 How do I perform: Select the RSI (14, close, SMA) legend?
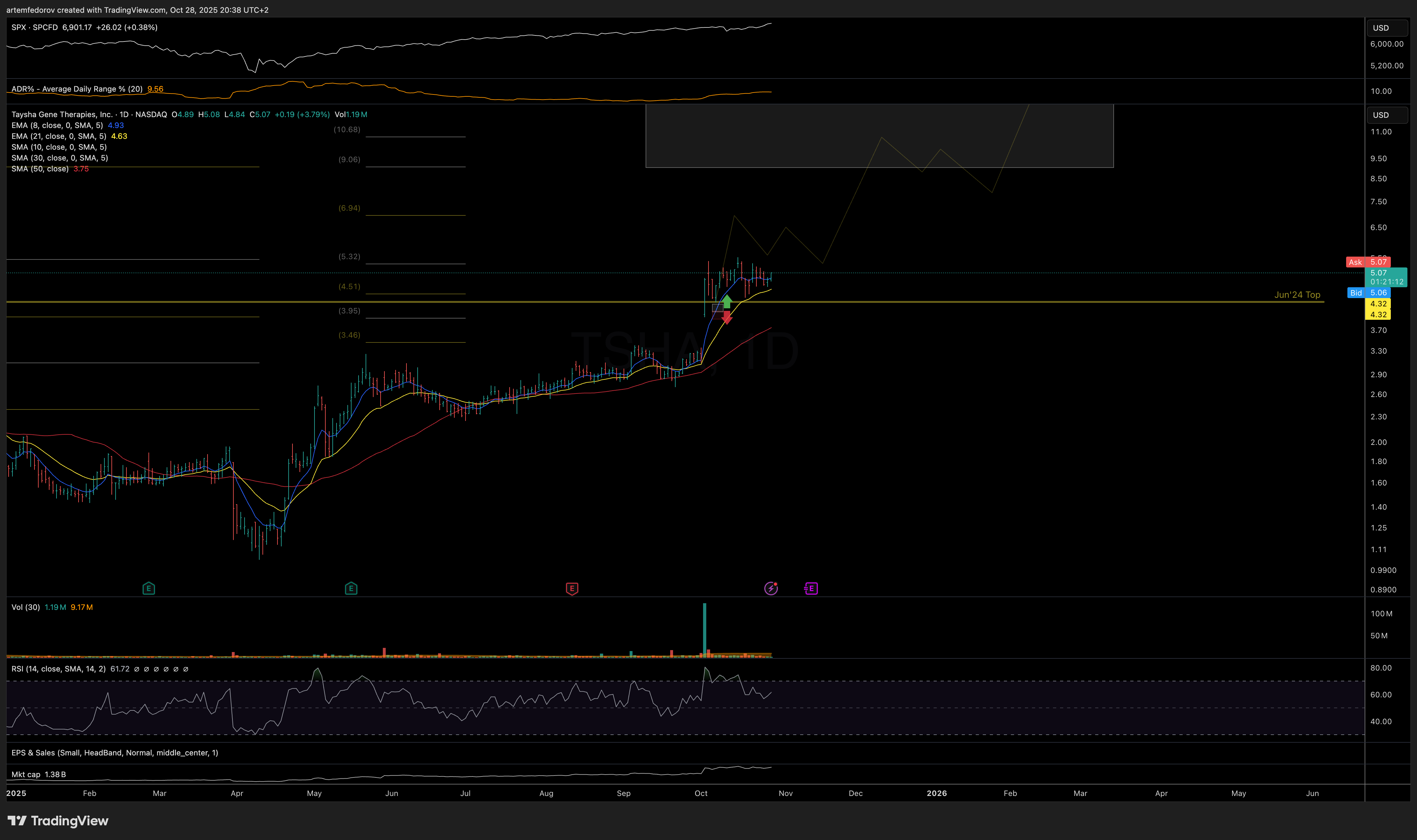click(x=58, y=669)
